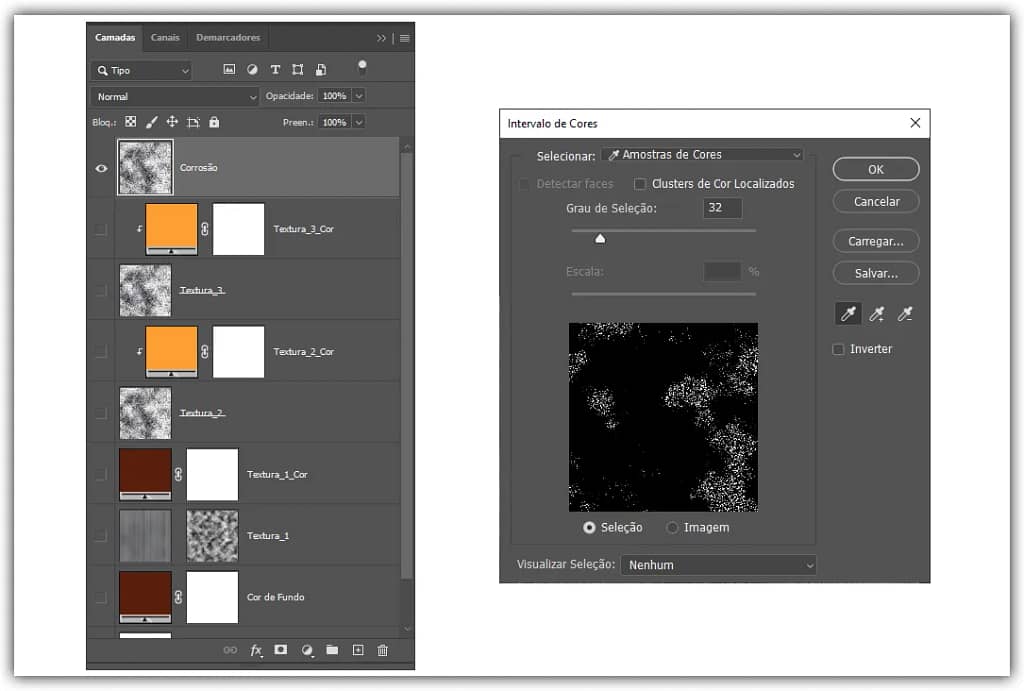Click the OK button
Viewport: 1024px width, 691px height.
coord(875,170)
